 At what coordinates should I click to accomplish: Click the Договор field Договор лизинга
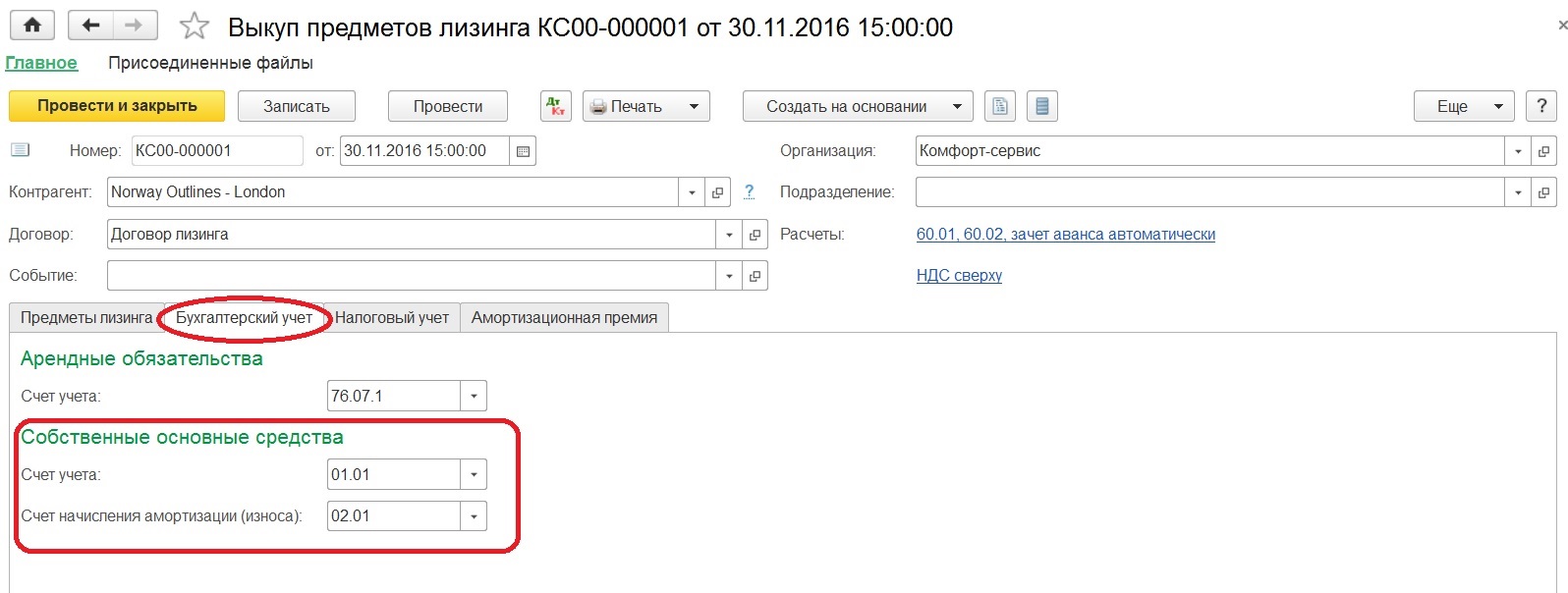pyautogui.click(x=411, y=235)
